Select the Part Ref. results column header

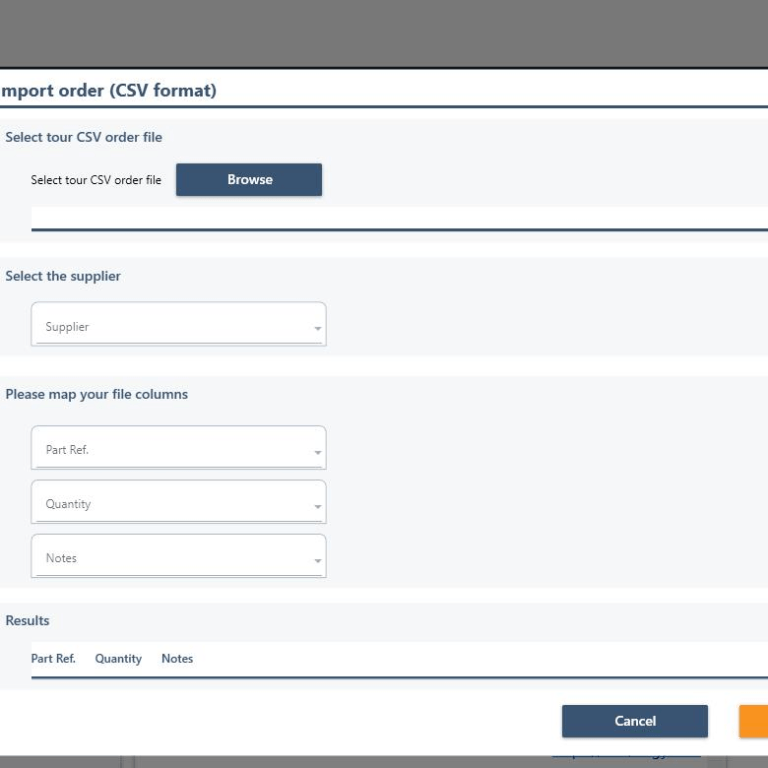(x=53, y=659)
